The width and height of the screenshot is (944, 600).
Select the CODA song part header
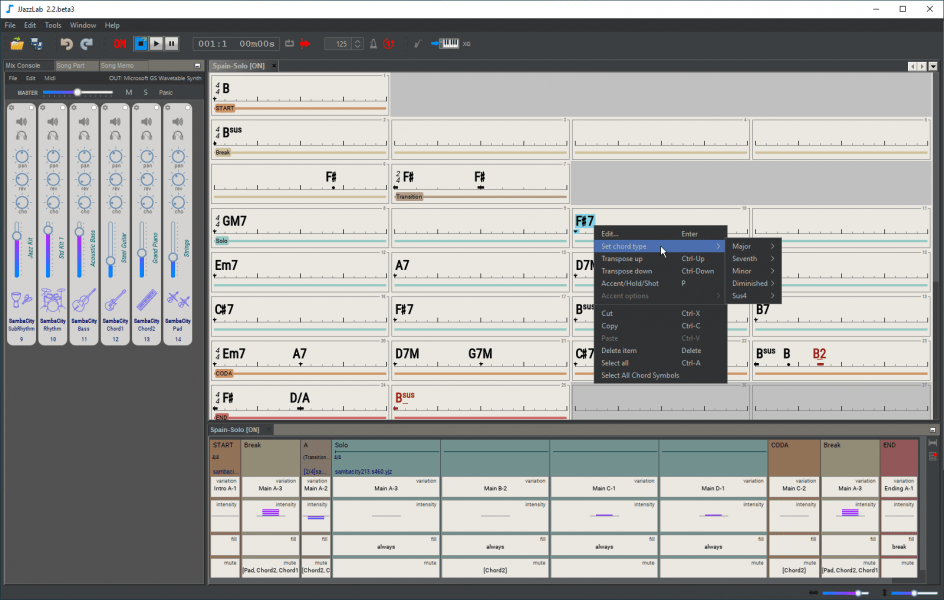coord(793,458)
